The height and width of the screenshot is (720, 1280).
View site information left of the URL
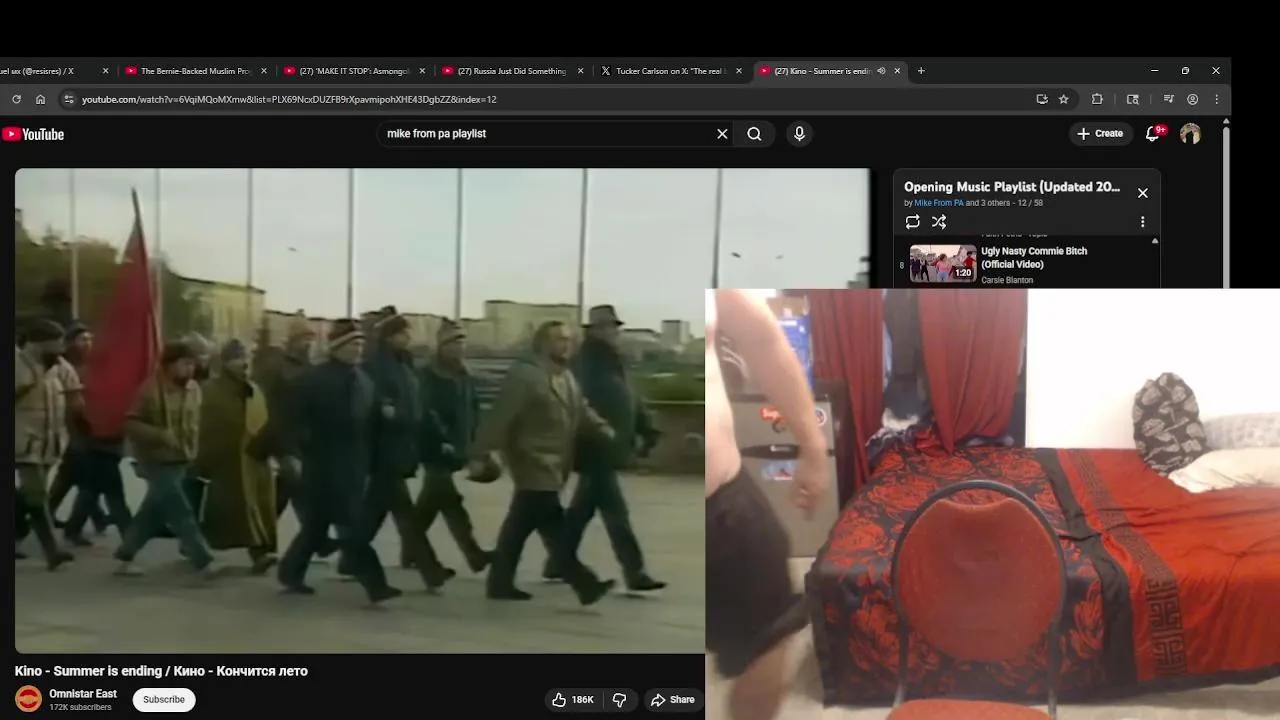pyautogui.click(x=68, y=99)
